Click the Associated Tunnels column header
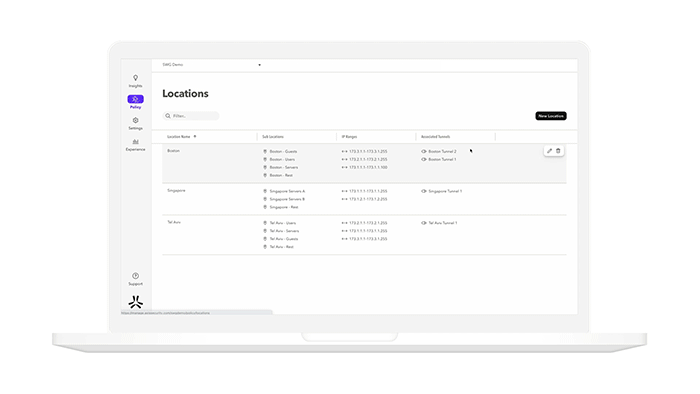Viewport: 700px width, 394px height. coord(435,137)
